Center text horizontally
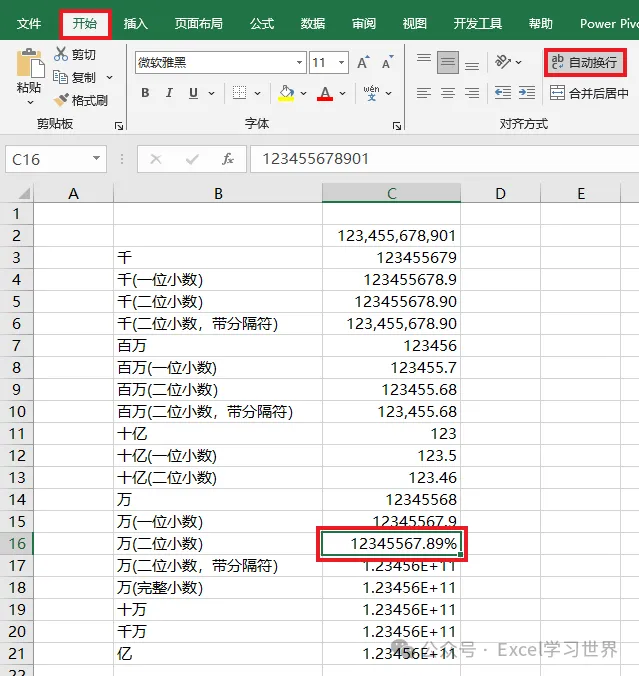 [448, 93]
